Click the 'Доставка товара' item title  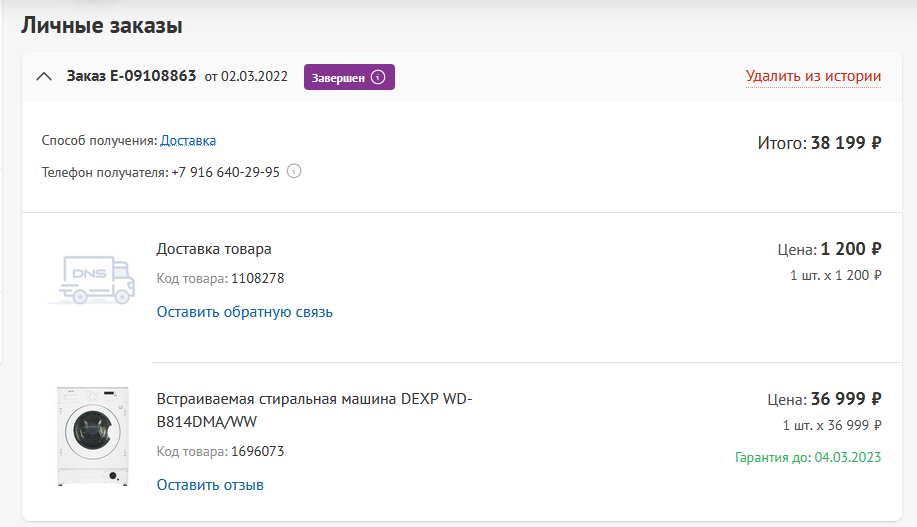[x=213, y=249]
